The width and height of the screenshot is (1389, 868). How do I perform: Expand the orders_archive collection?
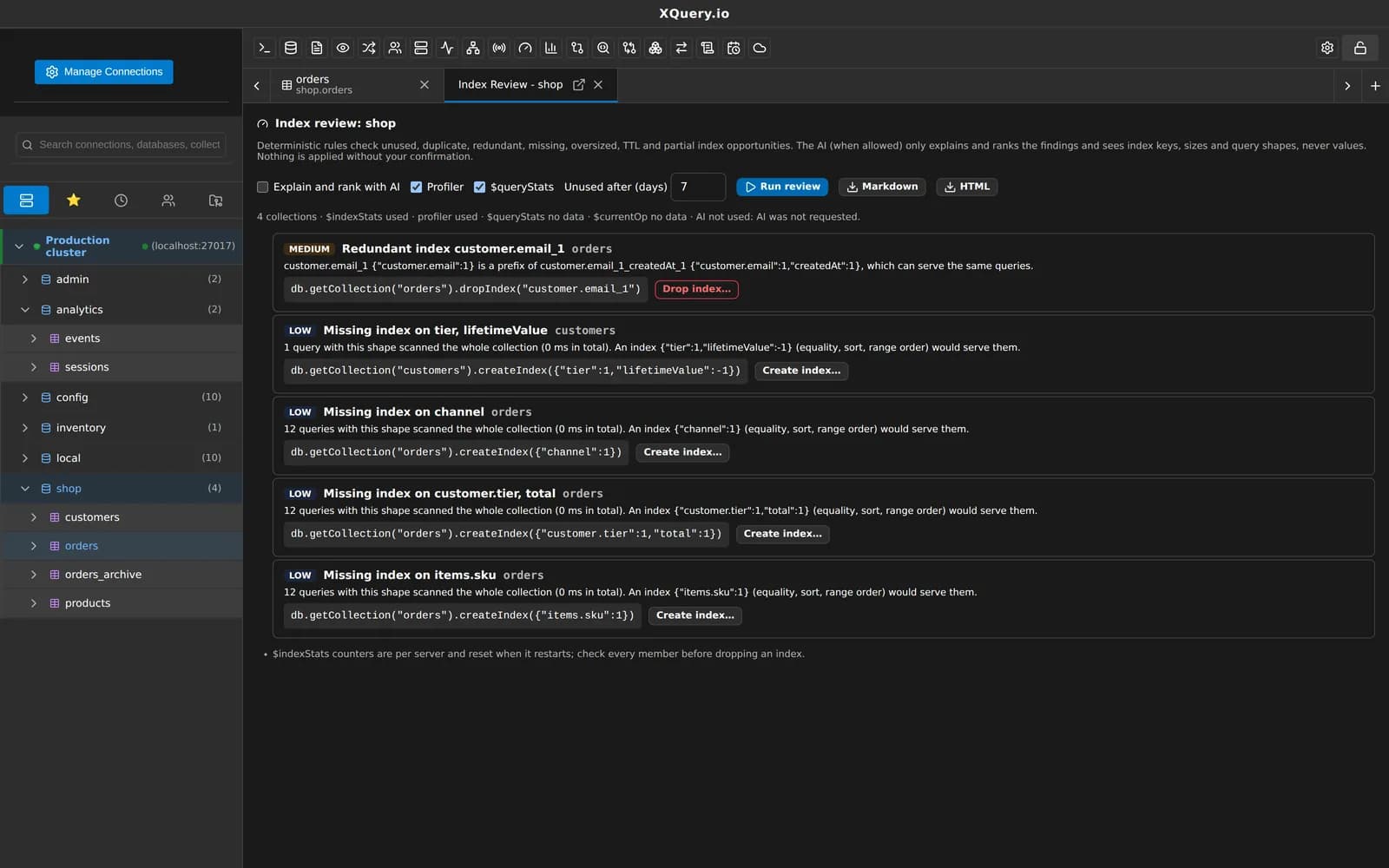(x=34, y=575)
